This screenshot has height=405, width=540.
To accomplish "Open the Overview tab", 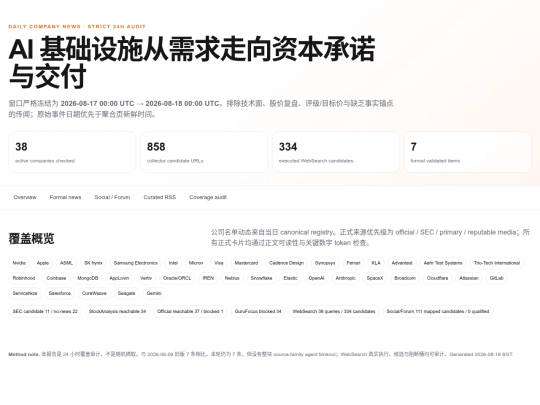I will 25,197.
